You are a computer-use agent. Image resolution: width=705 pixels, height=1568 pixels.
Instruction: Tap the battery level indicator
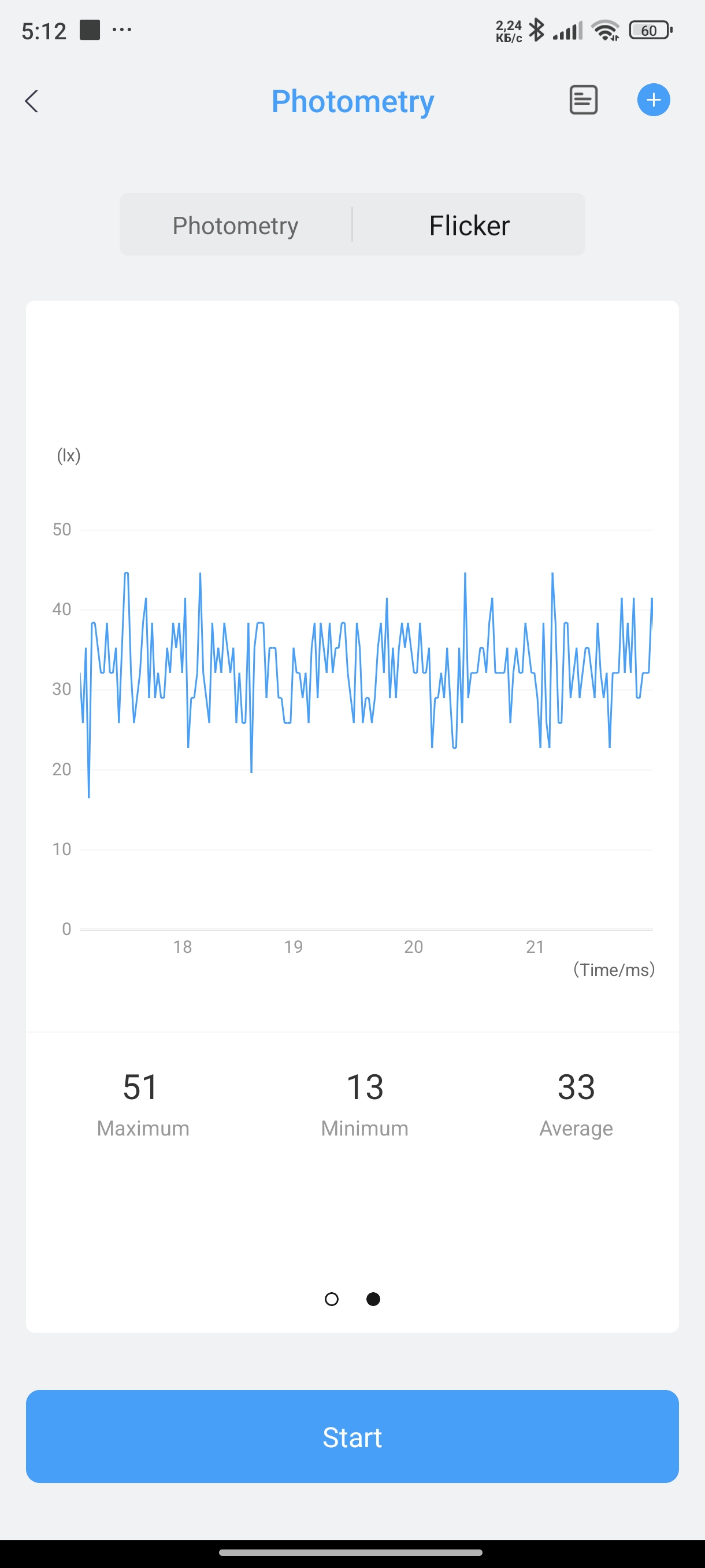pos(650,30)
